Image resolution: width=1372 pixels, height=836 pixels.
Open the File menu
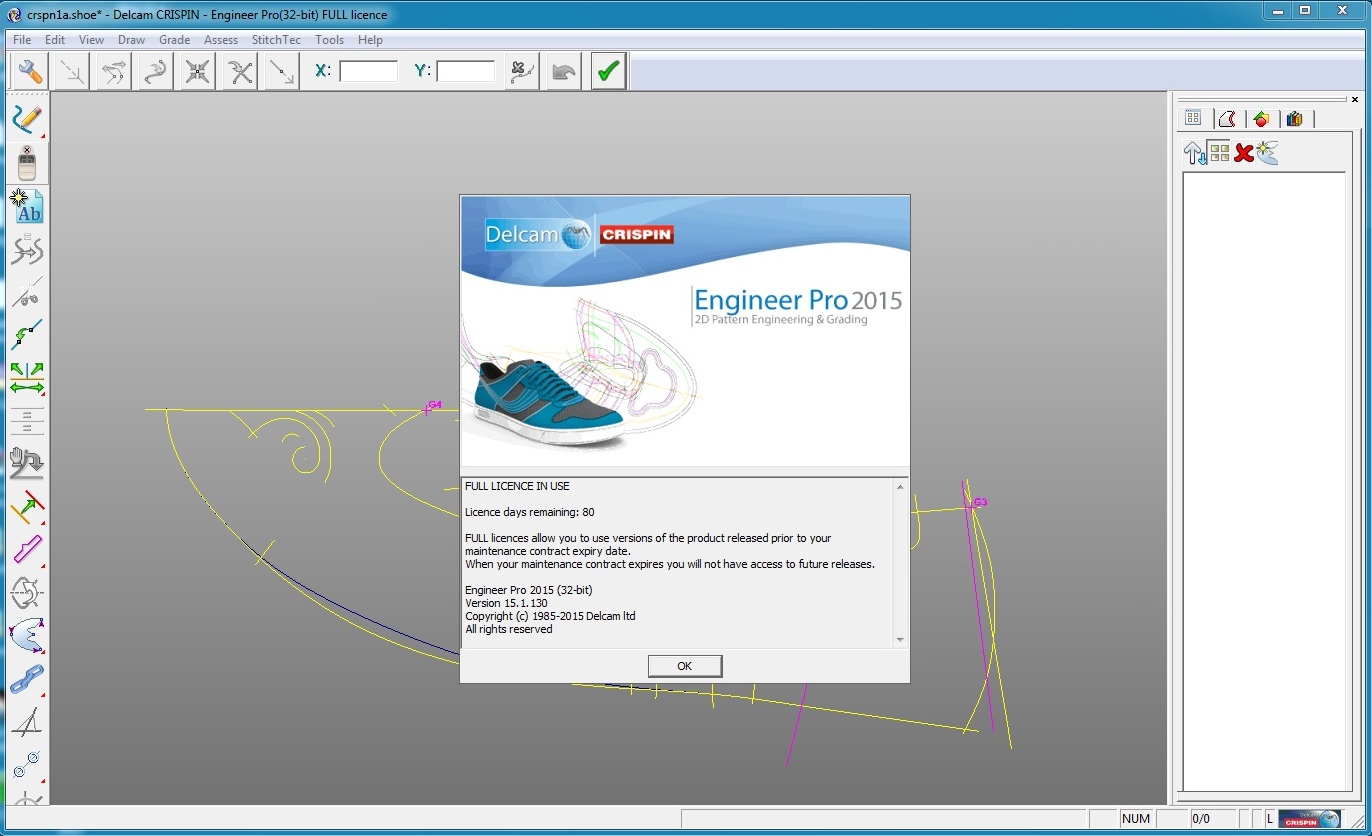coord(22,40)
